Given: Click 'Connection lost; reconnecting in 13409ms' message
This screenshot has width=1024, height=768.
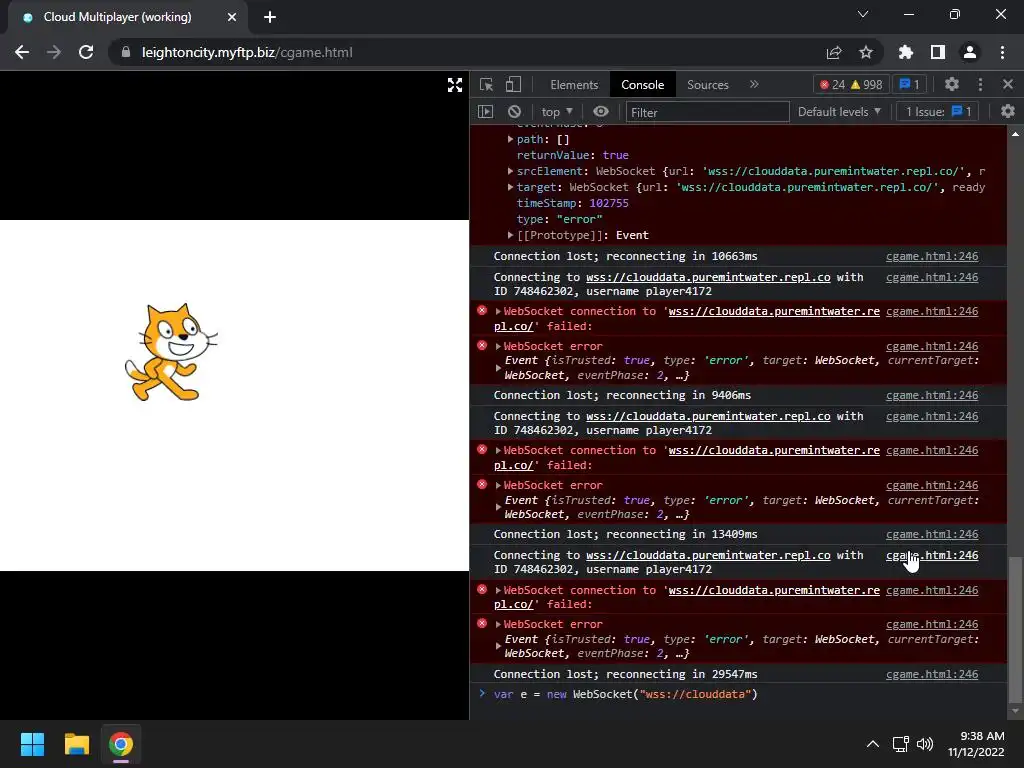Looking at the screenshot, I should point(625,534).
